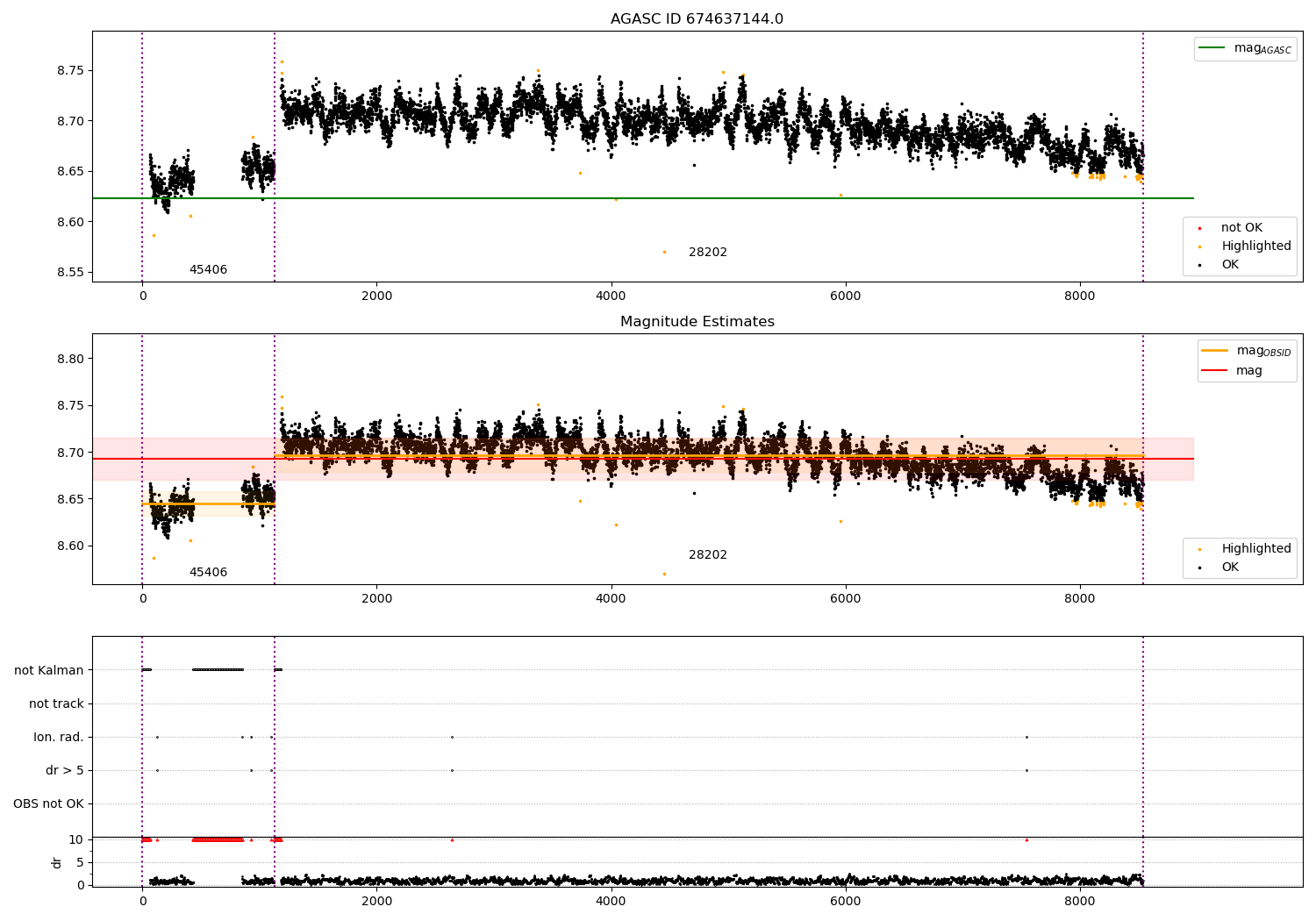The image size is (1316, 921).
Task: Click the "45406" obsid label in middle plot
Action: click(x=208, y=573)
